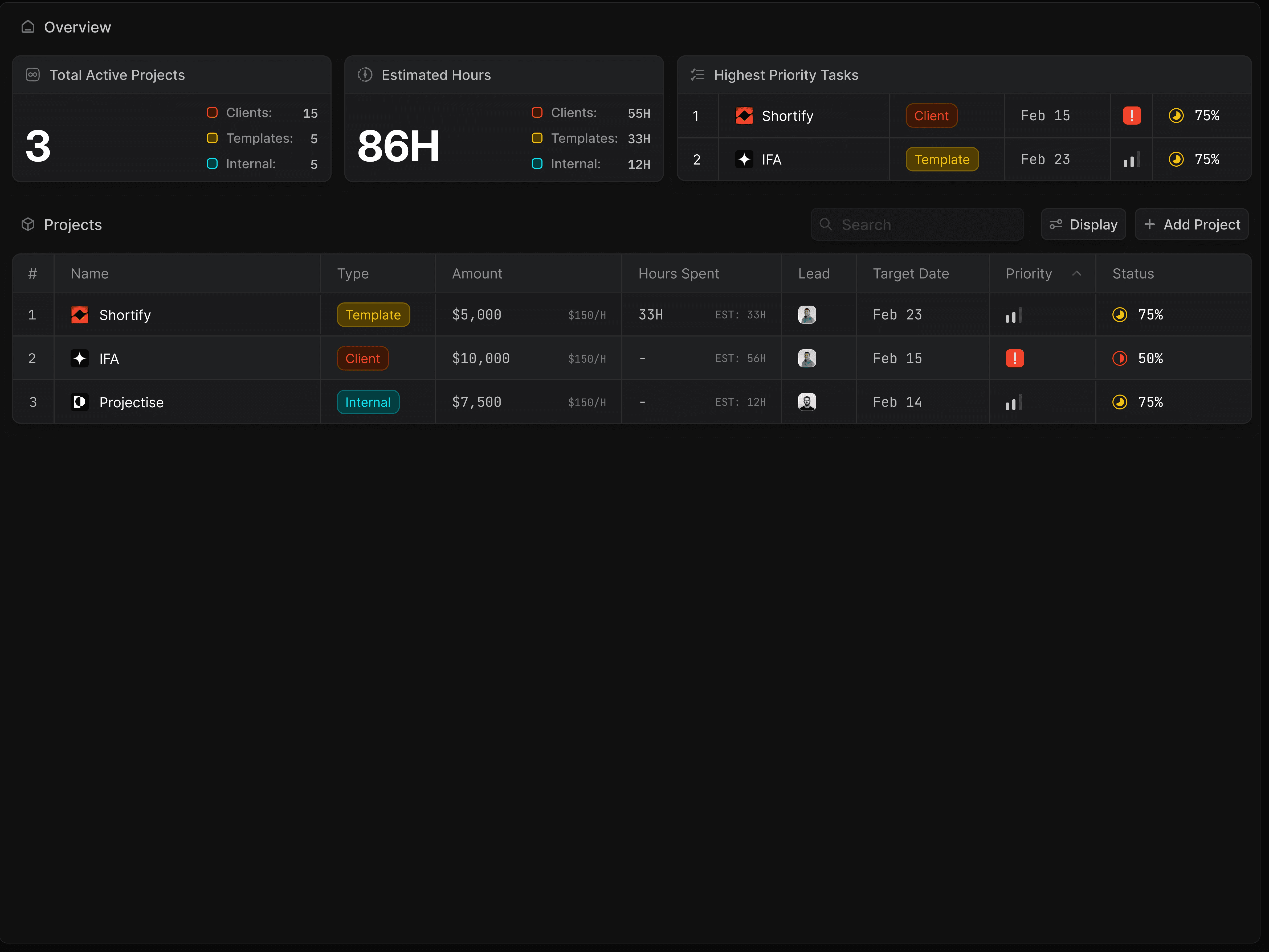The height and width of the screenshot is (952, 1269).
Task: Click the Overview home icon
Action: click(x=27, y=27)
